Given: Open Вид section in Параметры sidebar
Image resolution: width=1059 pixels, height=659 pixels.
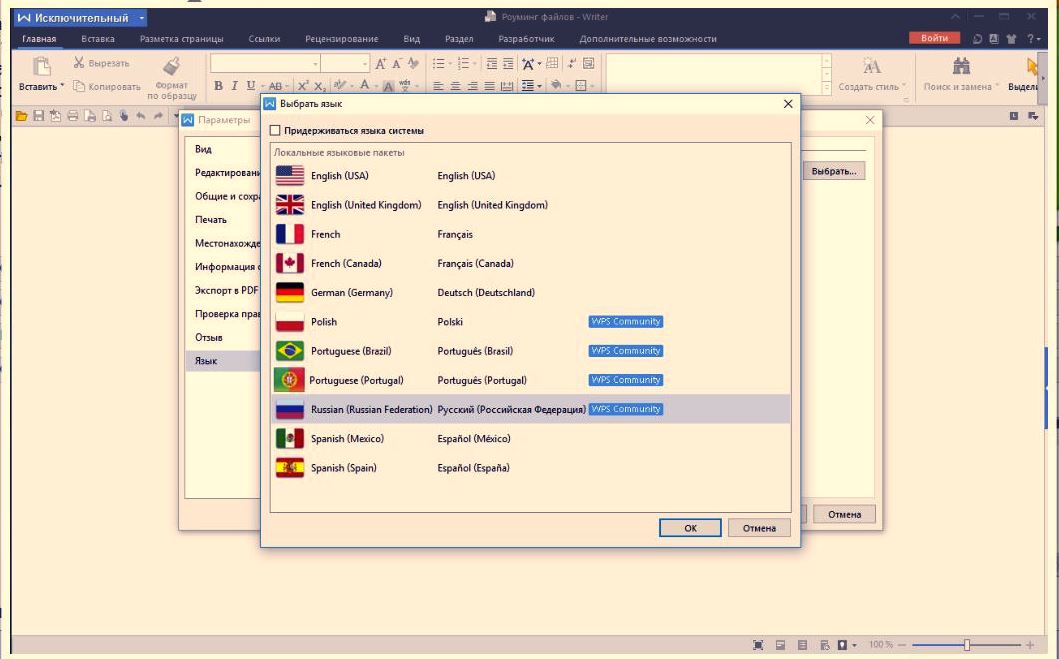Looking at the screenshot, I should coord(203,149).
